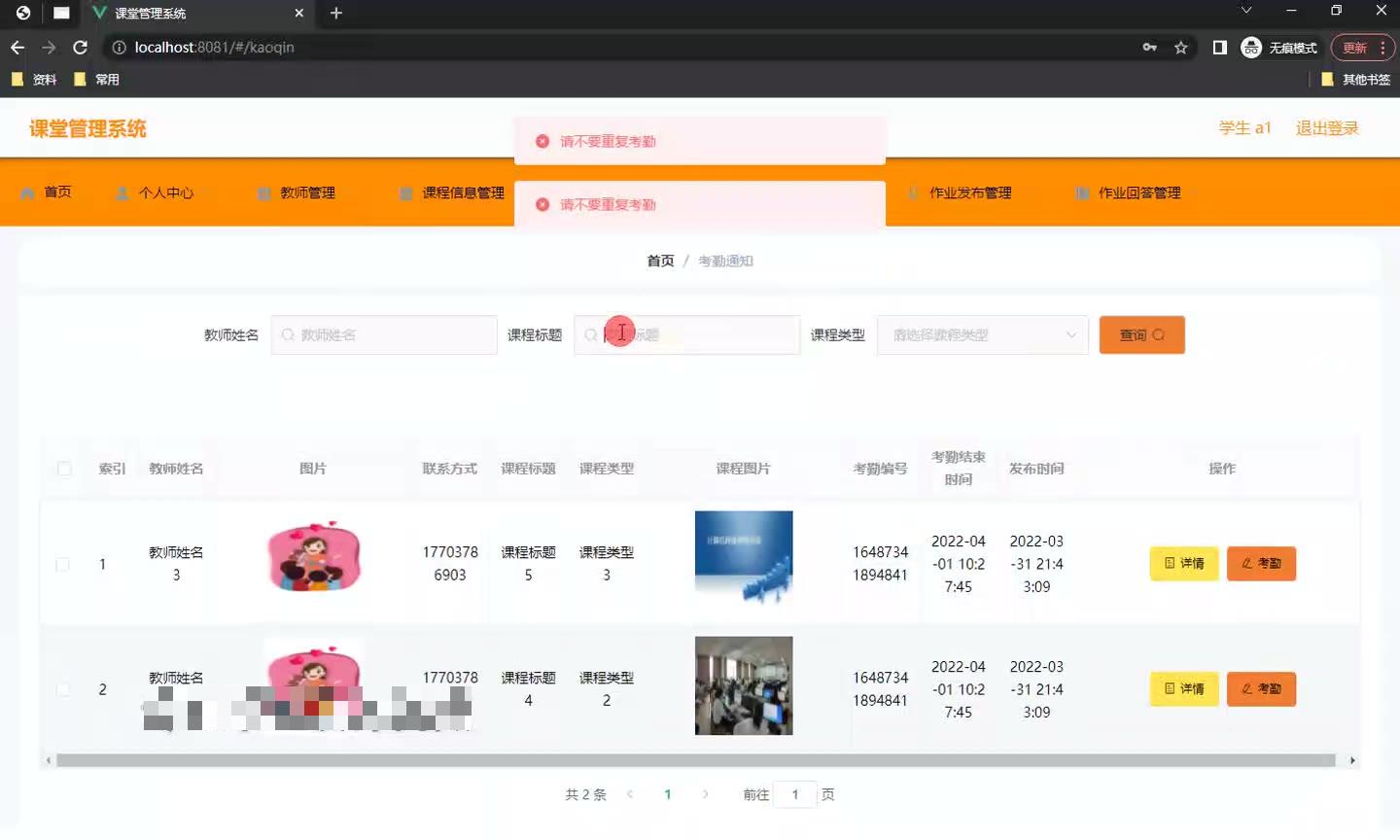
Task: Select the header select-all checkbox in the table
Action: (63, 468)
